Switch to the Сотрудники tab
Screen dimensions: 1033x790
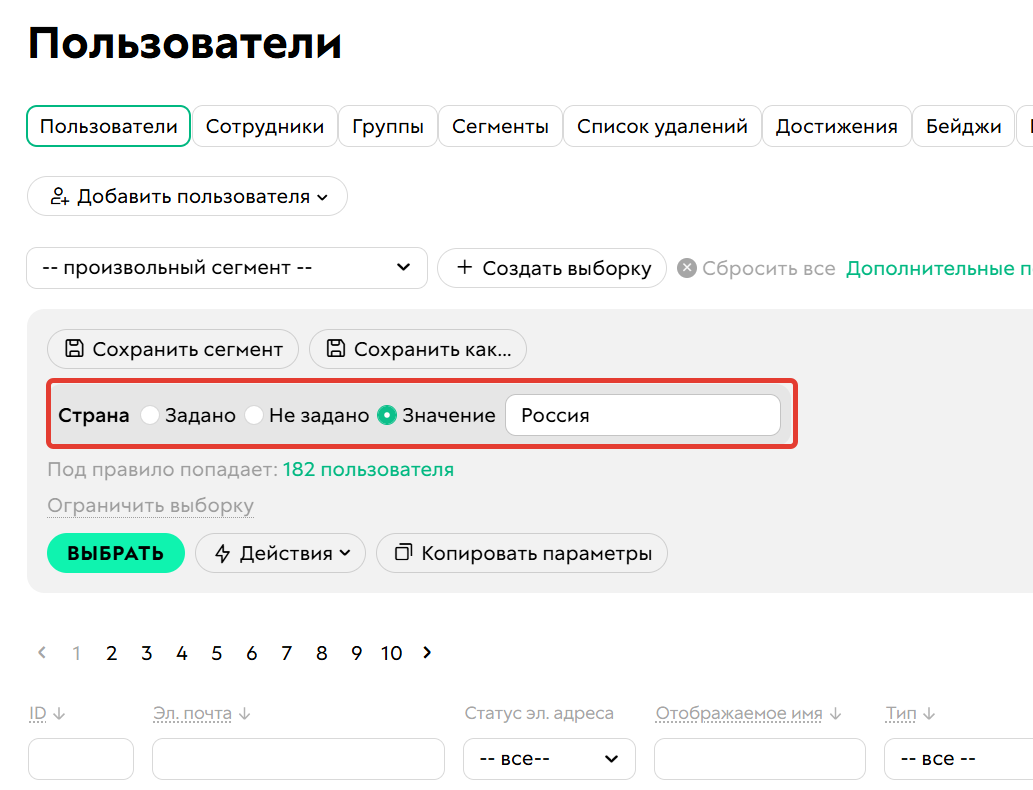tap(265, 126)
